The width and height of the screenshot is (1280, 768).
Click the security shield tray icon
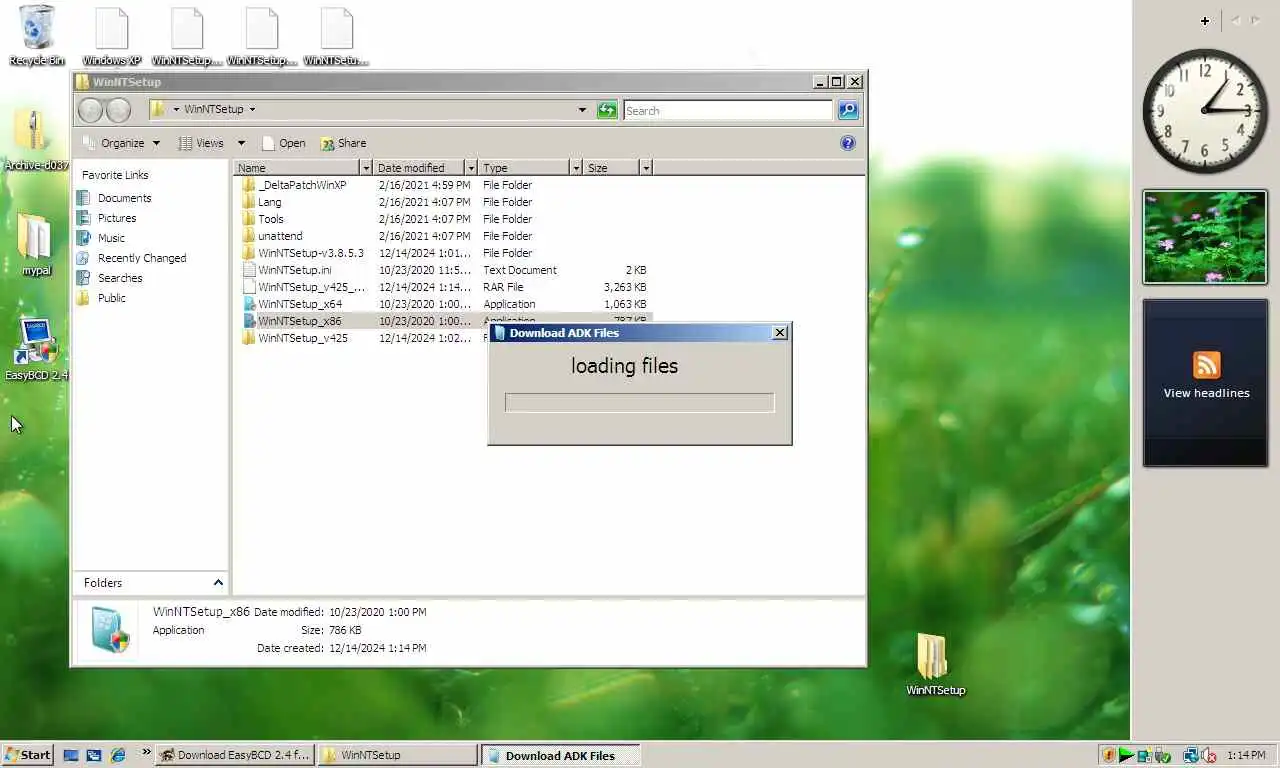click(x=1108, y=756)
